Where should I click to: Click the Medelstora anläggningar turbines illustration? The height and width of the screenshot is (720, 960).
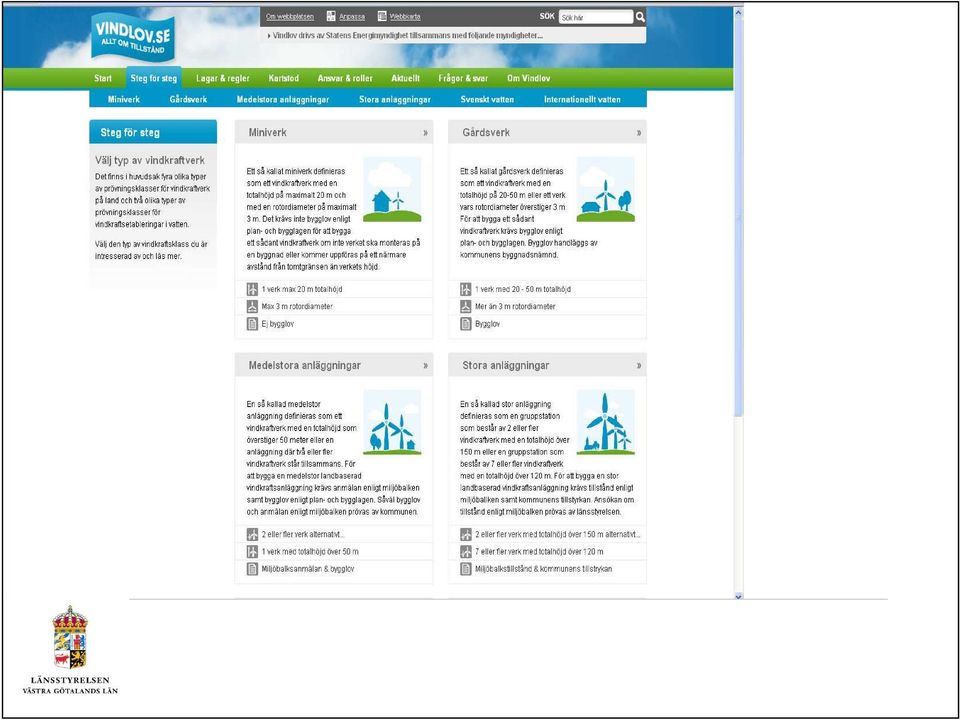coord(392,422)
